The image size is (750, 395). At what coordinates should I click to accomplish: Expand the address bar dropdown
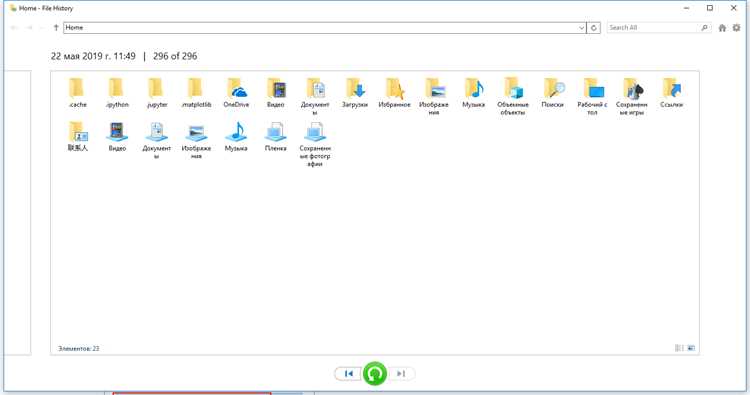[581, 28]
